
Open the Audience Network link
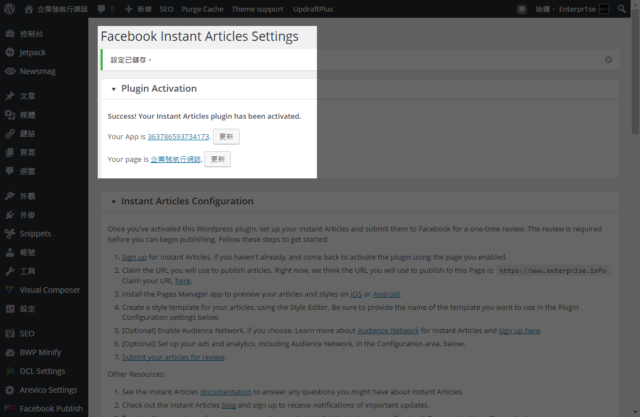[x=388, y=330]
